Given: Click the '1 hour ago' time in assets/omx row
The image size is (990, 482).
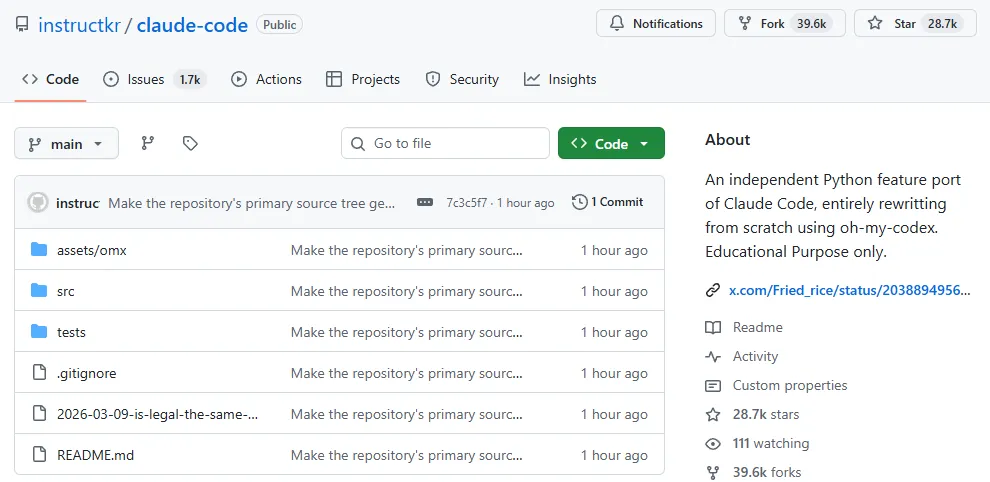Looking at the screenshot, I should coord(614,250).
